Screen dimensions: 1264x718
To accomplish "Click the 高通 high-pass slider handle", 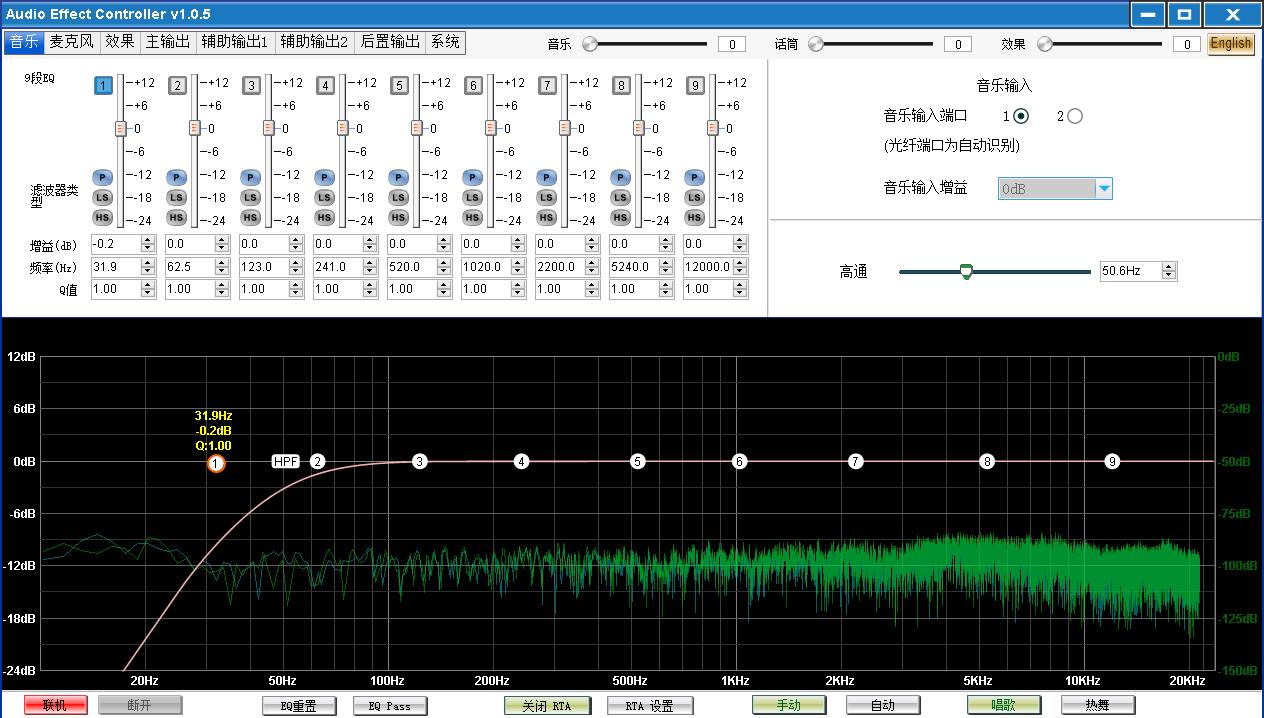I will 965,271.
